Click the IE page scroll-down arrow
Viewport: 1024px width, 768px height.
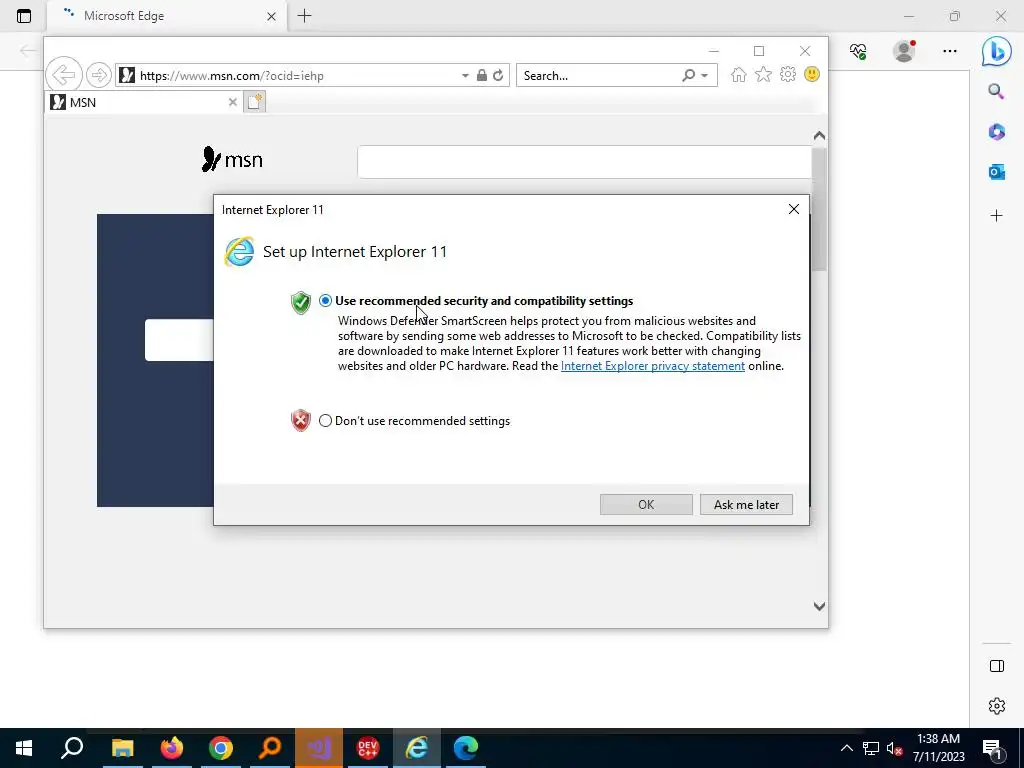pyautogui.click(x=819, y=607)
